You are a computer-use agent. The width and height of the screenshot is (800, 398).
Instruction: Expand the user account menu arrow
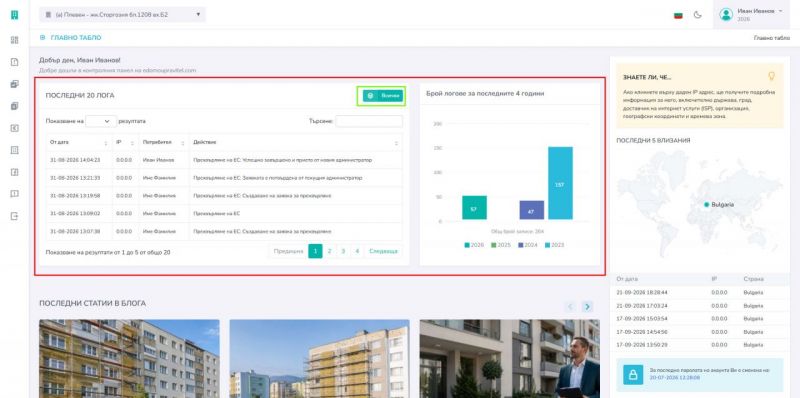(x=781, y=11)
